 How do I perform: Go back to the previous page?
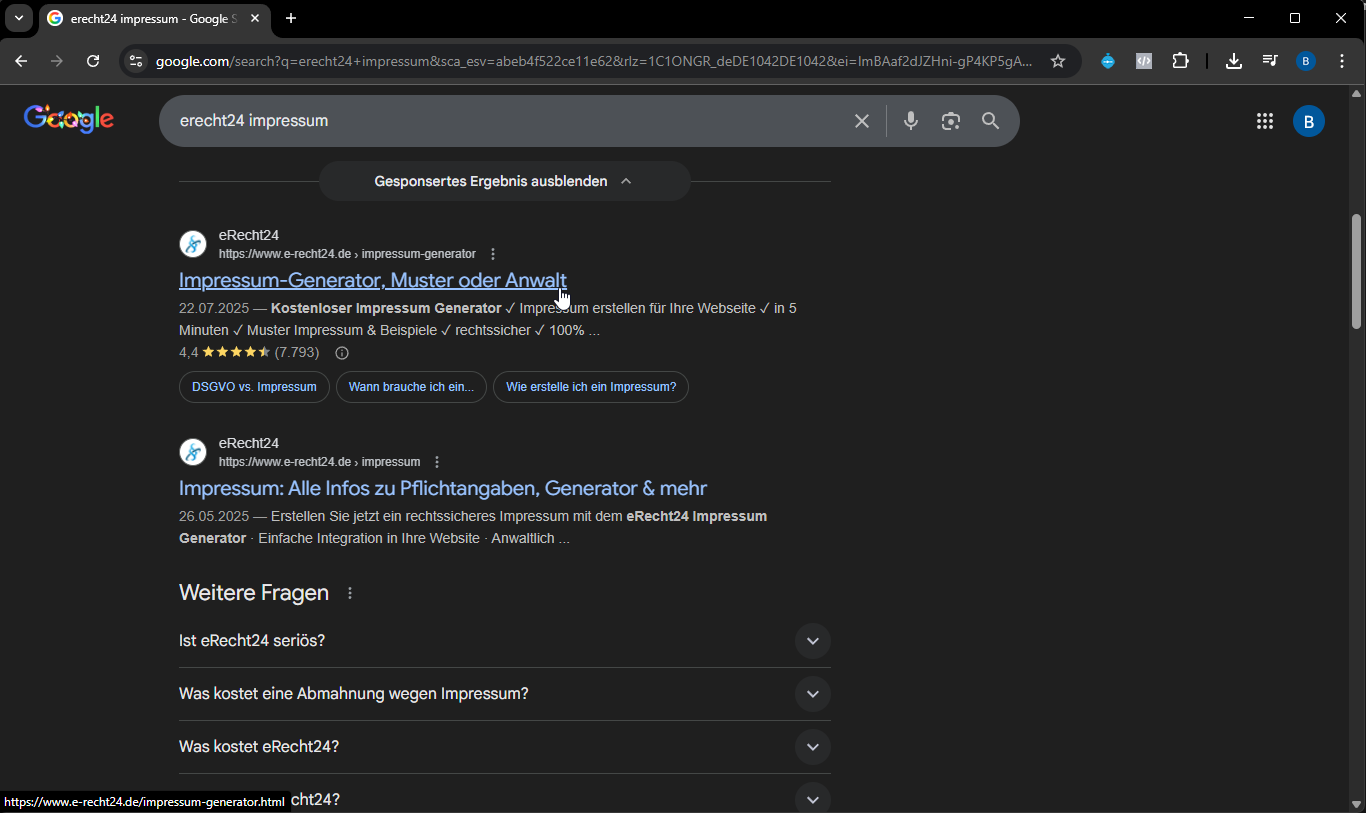click(x=21, y=61)
